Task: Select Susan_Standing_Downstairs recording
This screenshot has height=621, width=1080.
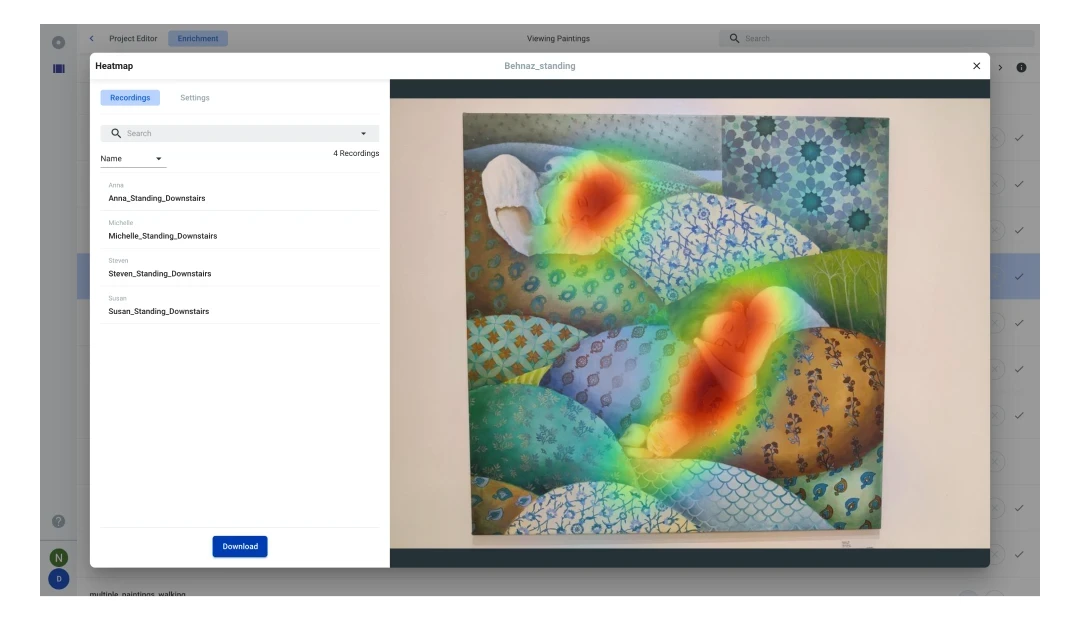Action: tap(240, 306)
